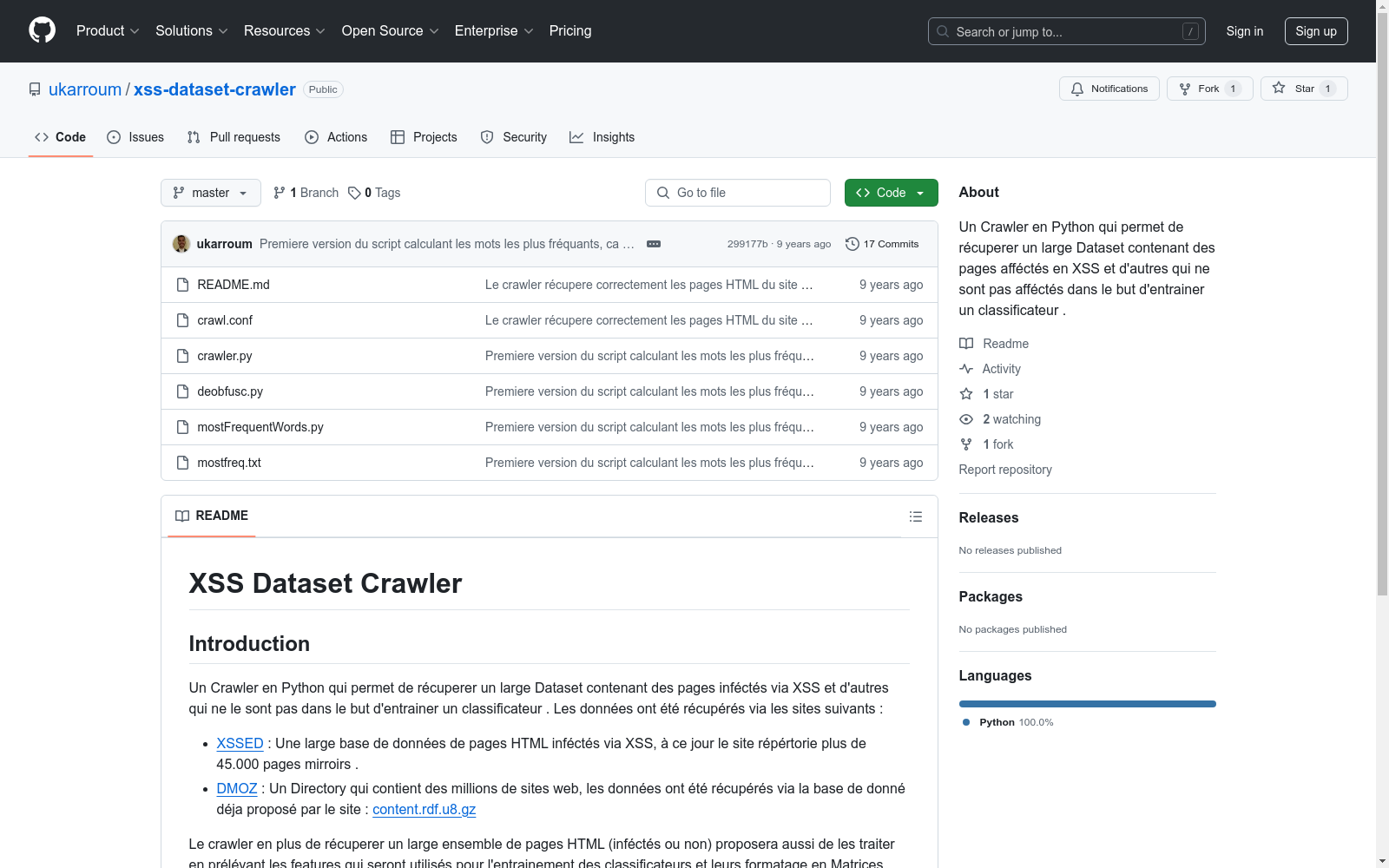
Task: Click the Sign up button
Action: pyautogui.click(x=1316, y=31)
